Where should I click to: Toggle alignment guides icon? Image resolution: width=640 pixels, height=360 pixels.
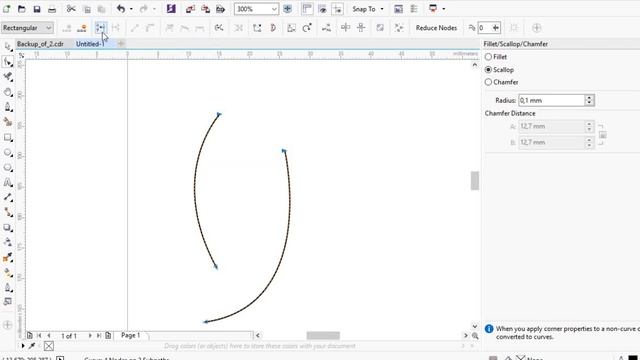pyautogui.click(x=338, y=9)
